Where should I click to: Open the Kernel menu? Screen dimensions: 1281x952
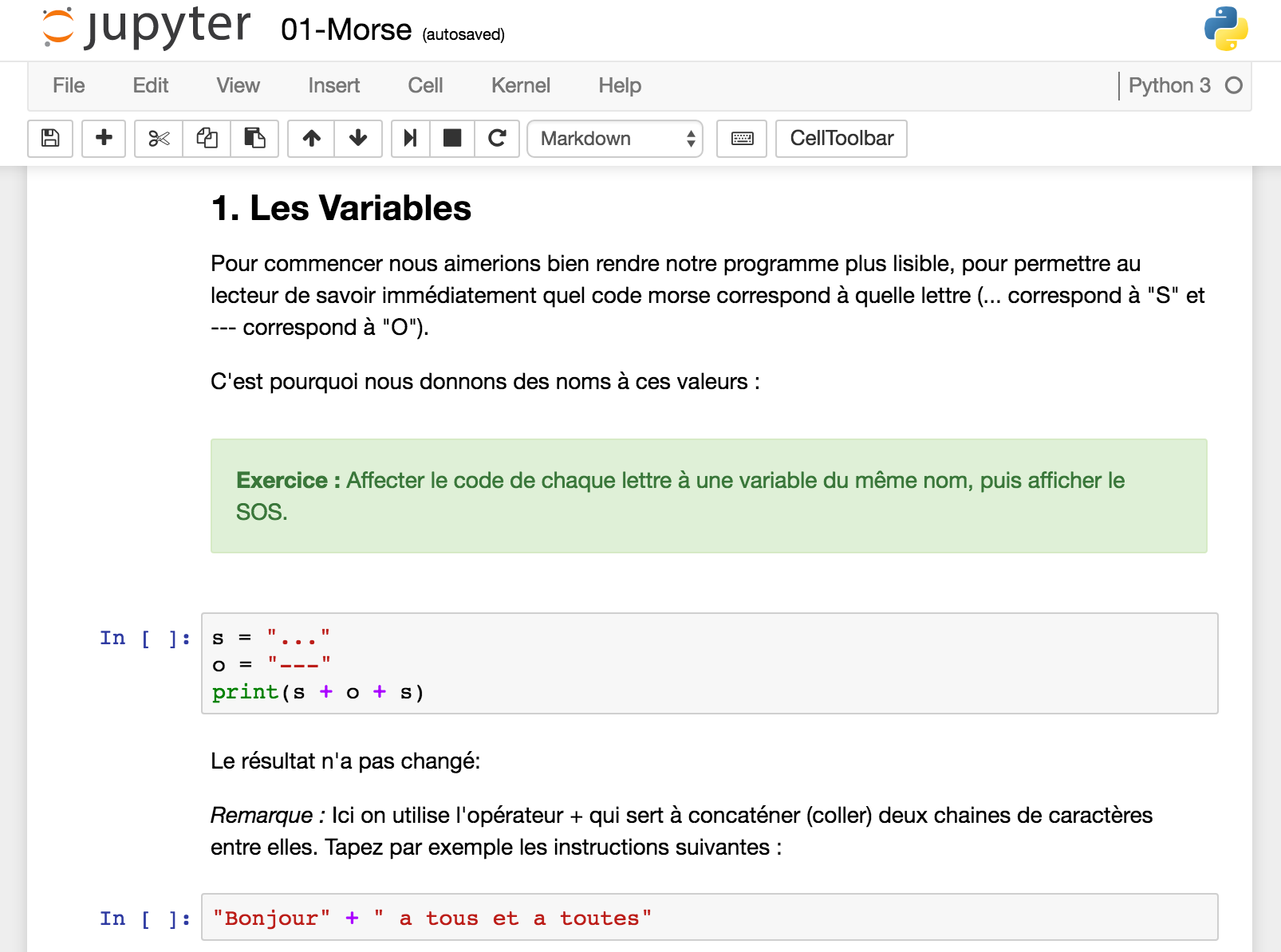point(520,85)
